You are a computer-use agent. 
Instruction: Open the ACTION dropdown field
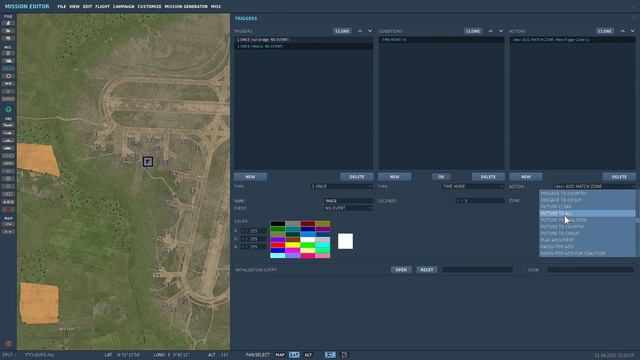pyautogui.click(x=594, y=187)
